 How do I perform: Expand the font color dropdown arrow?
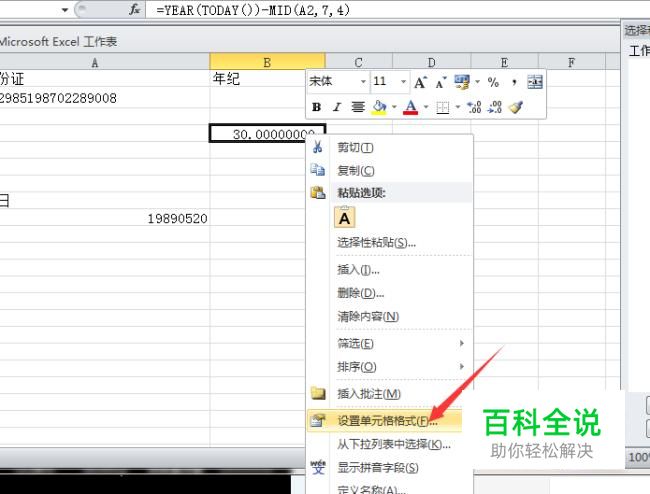pyautogui.click(x=426, y=107)
